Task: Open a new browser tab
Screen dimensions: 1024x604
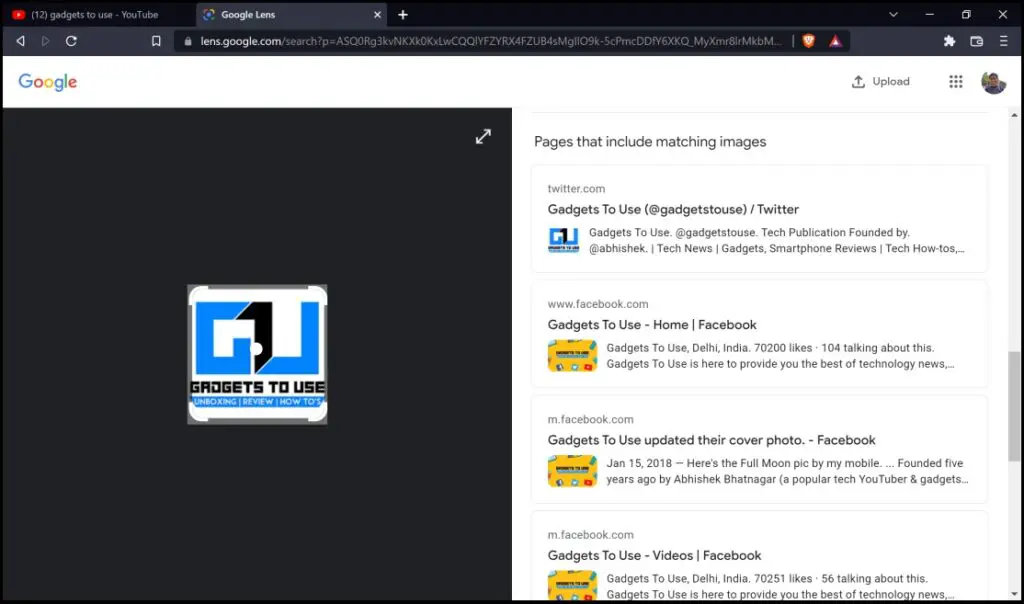Action: point(403,14)
